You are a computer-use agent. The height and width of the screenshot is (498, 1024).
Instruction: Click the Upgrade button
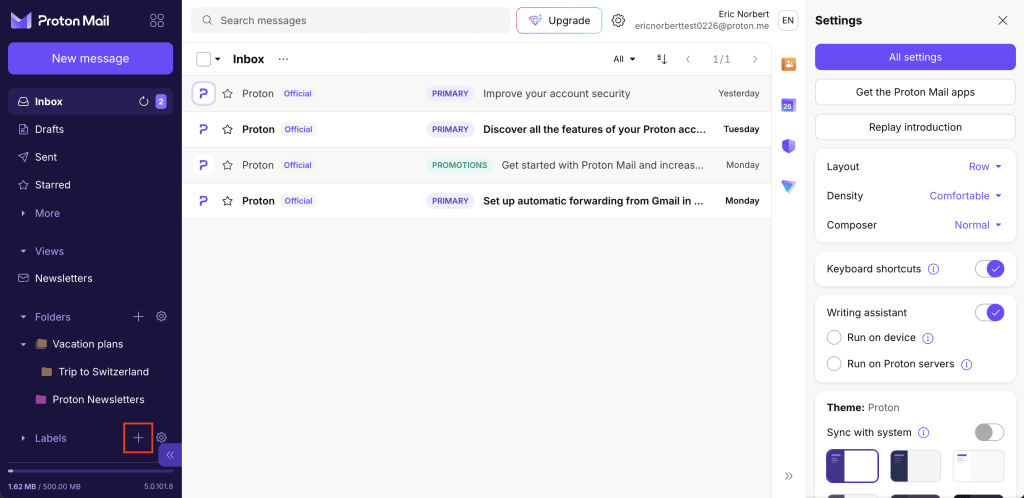(559, 20)
